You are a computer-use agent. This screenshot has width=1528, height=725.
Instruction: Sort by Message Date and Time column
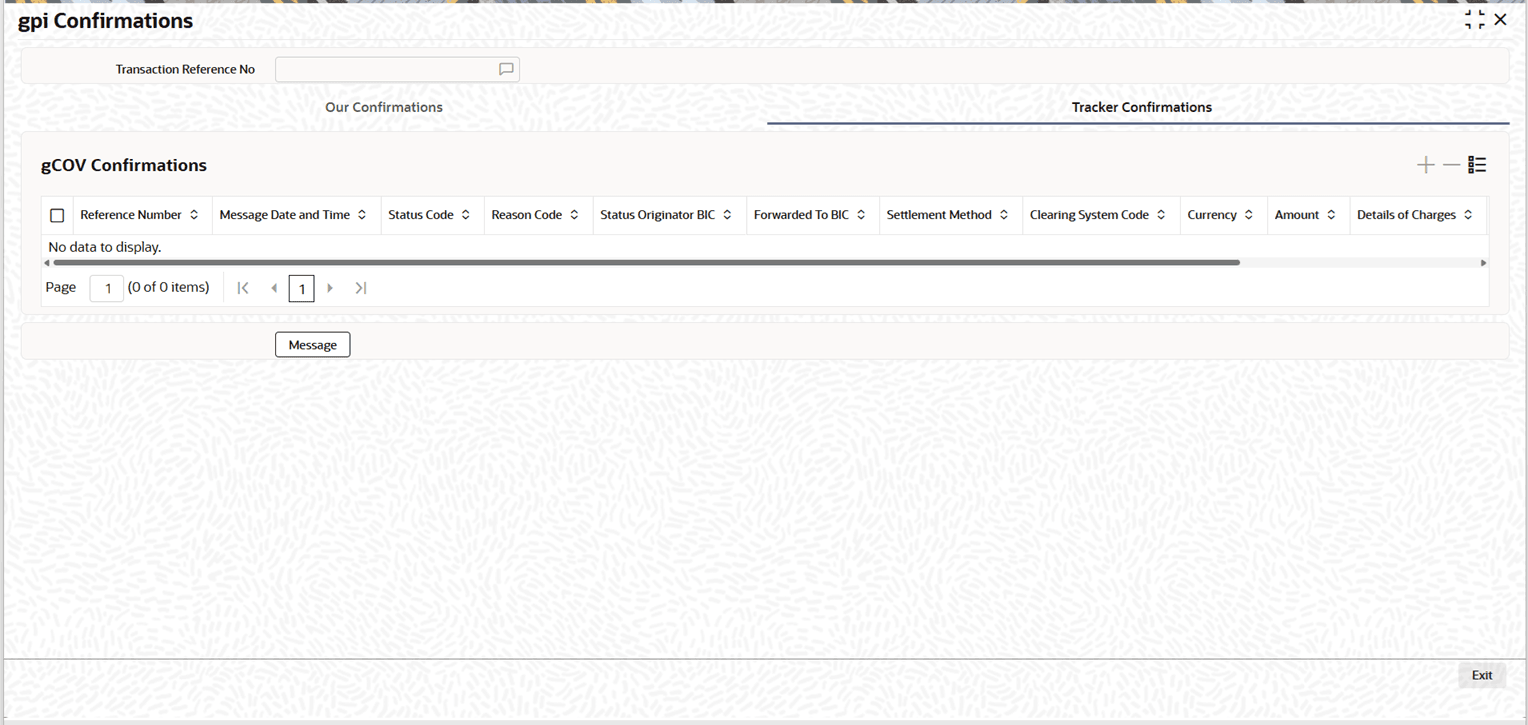click(x=362, y=215)
